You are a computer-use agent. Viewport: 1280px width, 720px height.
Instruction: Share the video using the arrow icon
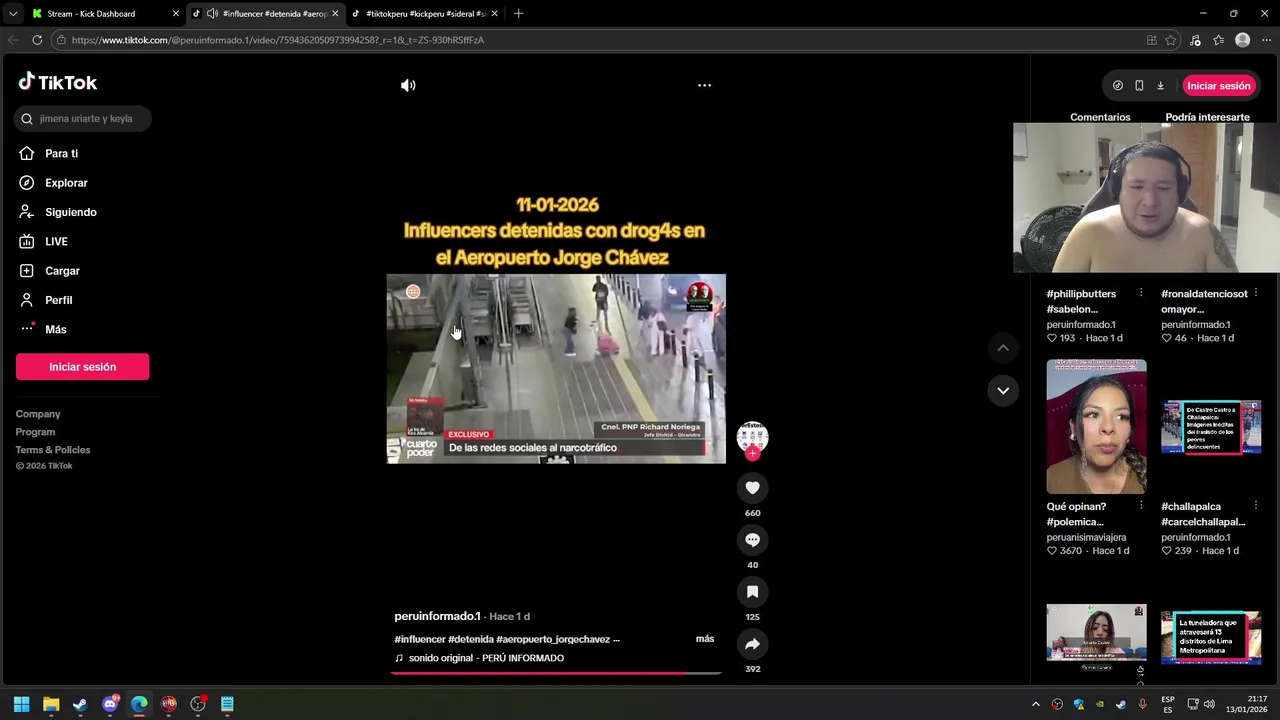[x=752, y=644]
